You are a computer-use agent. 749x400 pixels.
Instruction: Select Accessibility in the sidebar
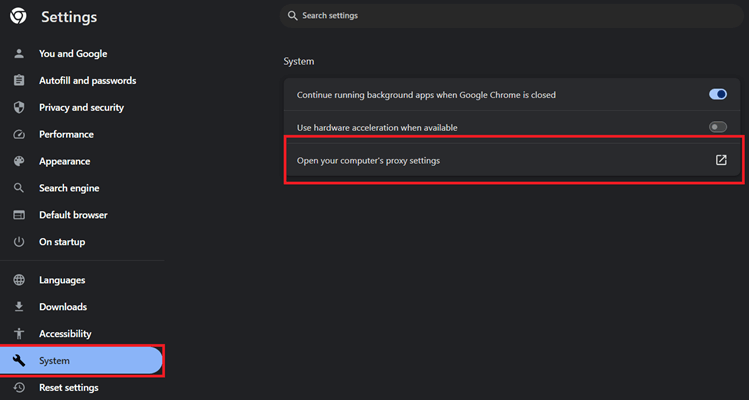tap(65, 334)
